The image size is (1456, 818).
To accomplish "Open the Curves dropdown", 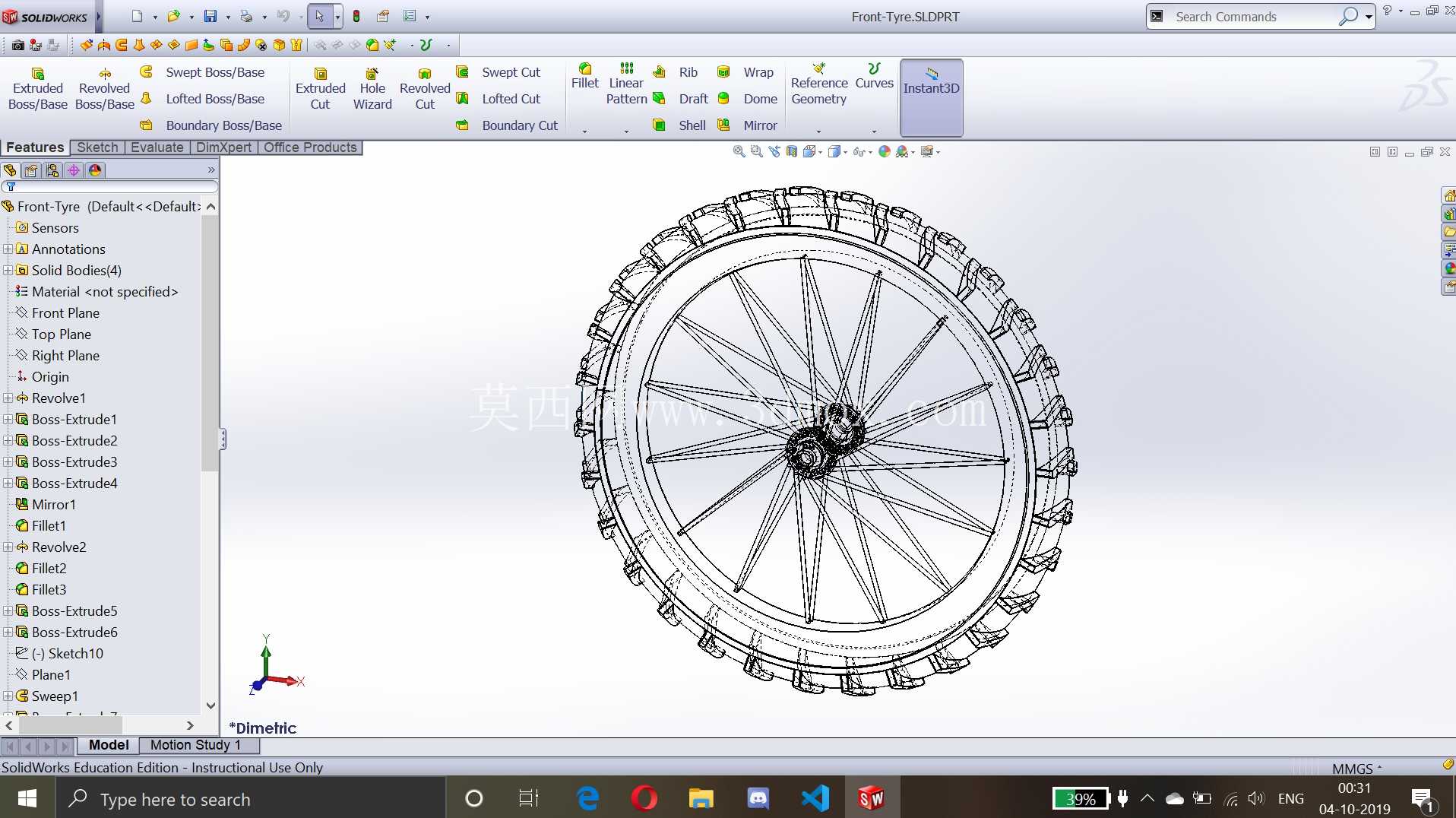I will [874, 131].
